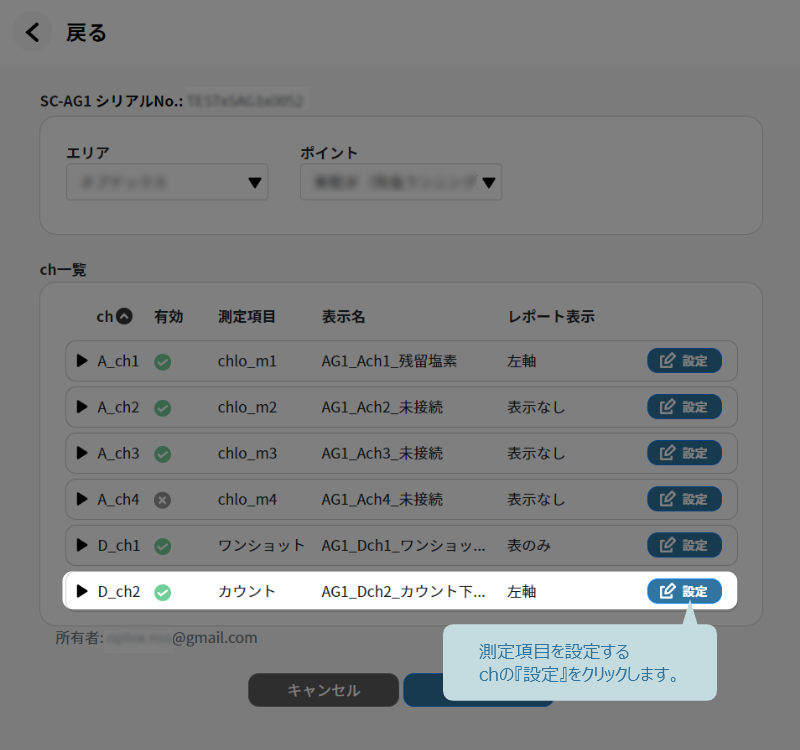Click the chlo_m3 measurement item
Image resolution: width=800 pixels, height=750 pixels.
click(x=247, y=453)
